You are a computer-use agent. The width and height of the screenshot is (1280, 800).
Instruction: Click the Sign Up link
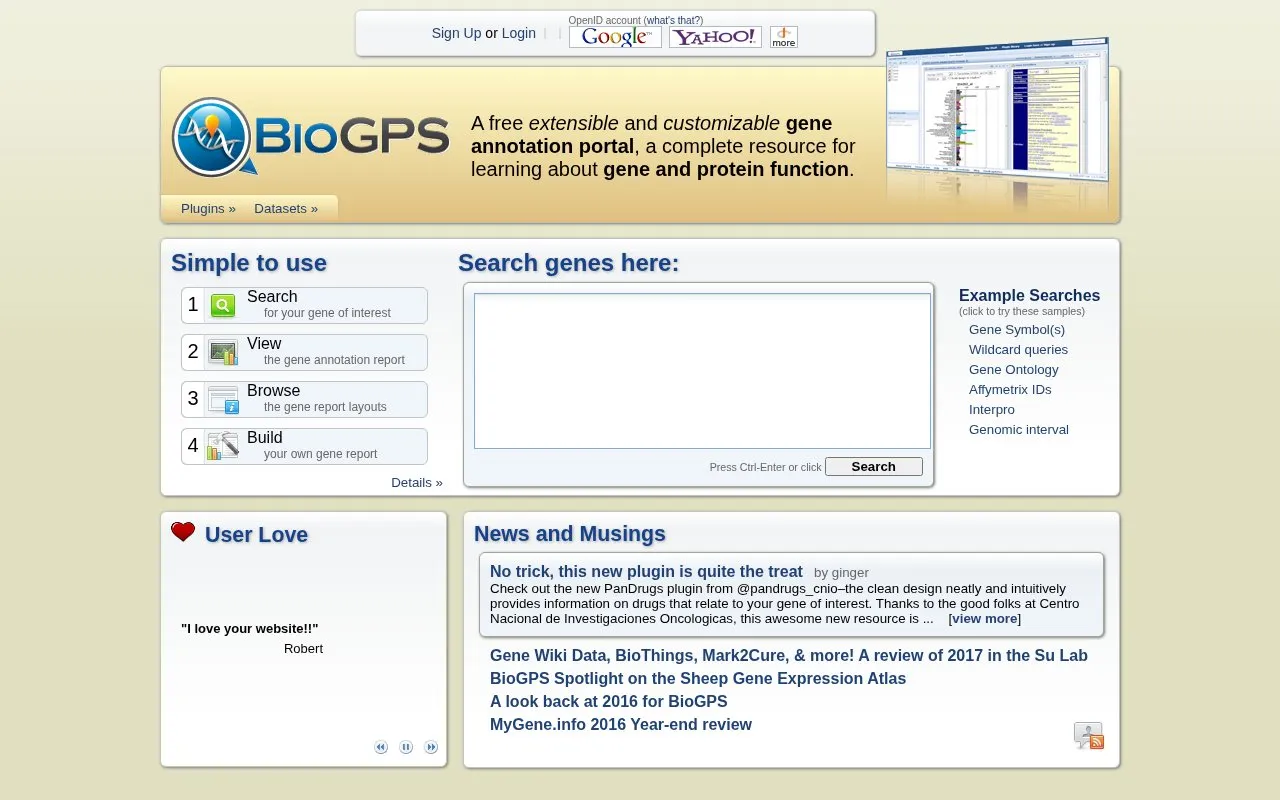[x=456, y=33]
